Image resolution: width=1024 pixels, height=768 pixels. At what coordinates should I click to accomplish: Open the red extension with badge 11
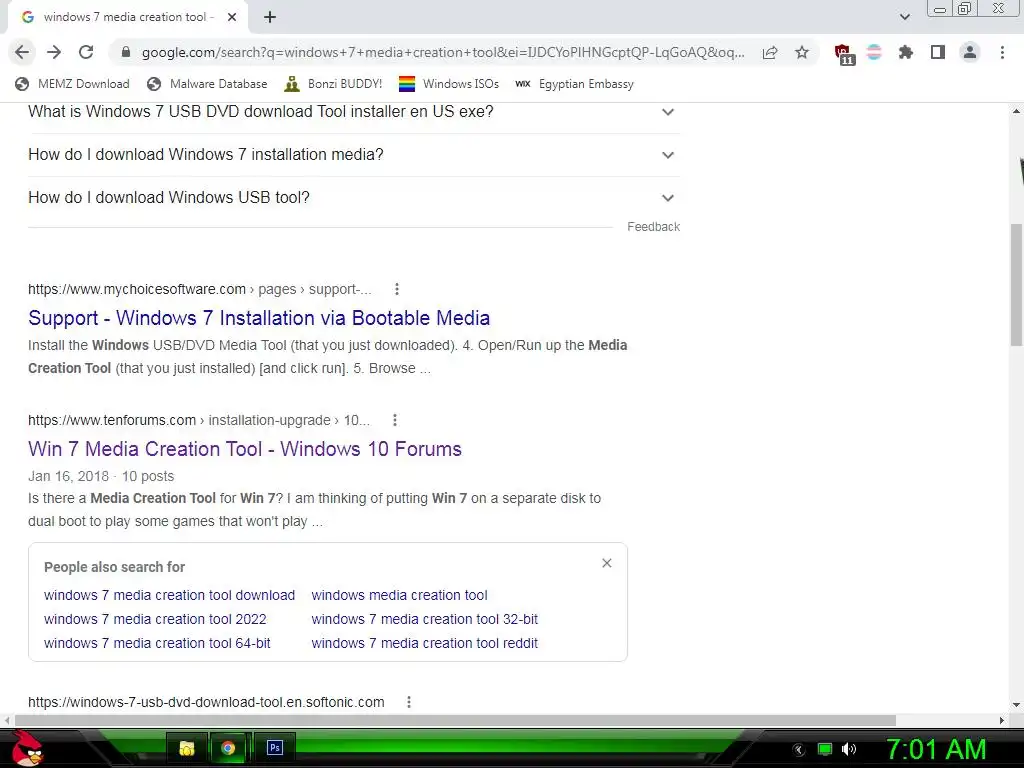(844, 54)
